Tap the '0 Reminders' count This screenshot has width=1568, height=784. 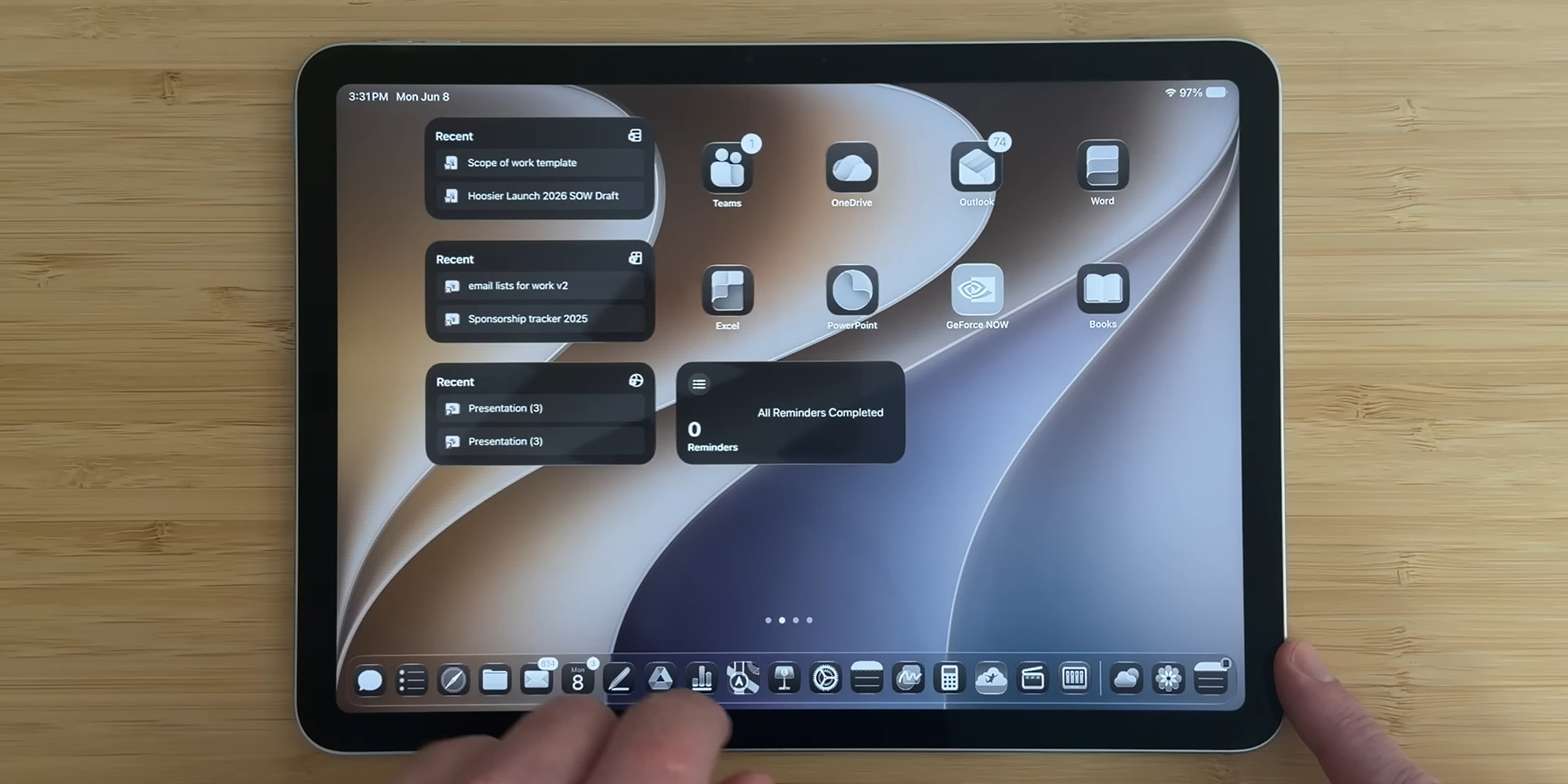[x=712, y=437]
